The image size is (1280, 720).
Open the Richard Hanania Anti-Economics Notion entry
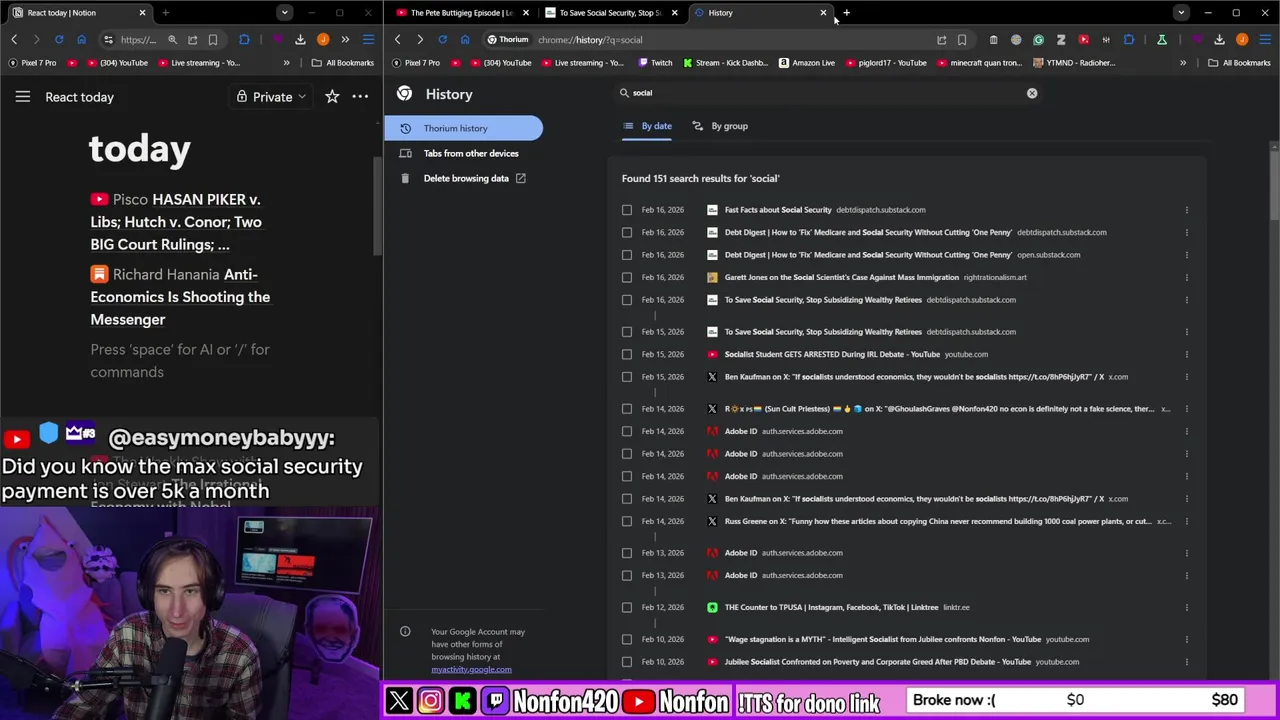click(180, 297)
